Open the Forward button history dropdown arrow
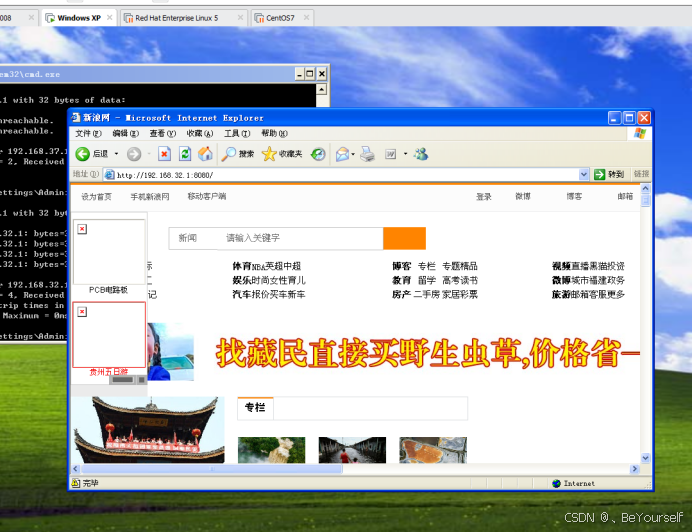 point(149,154)
